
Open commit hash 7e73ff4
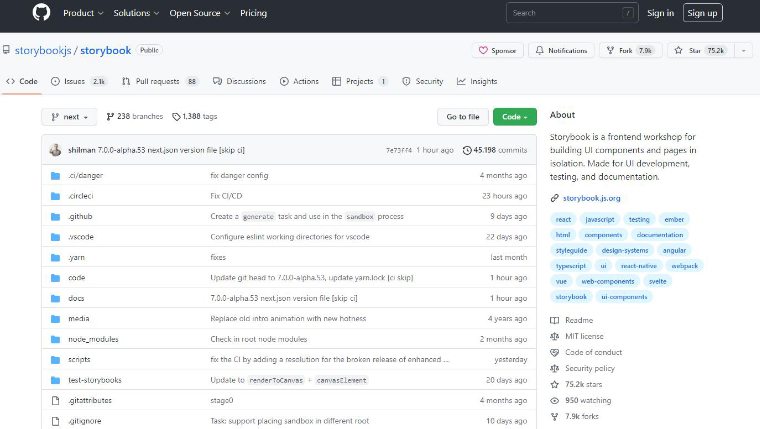[398, 150]
